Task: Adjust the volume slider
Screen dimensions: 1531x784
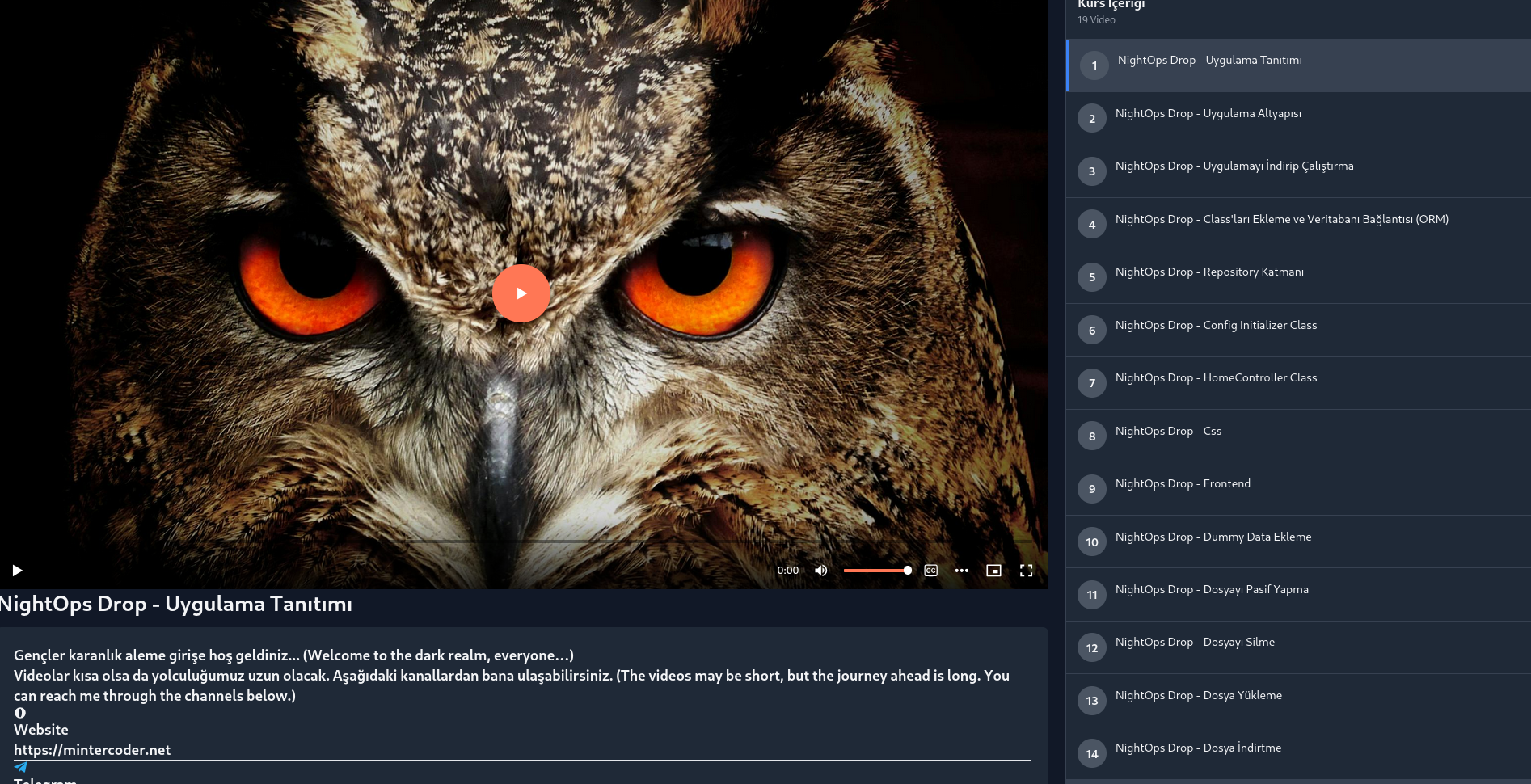Action: [x=878, y=571]
